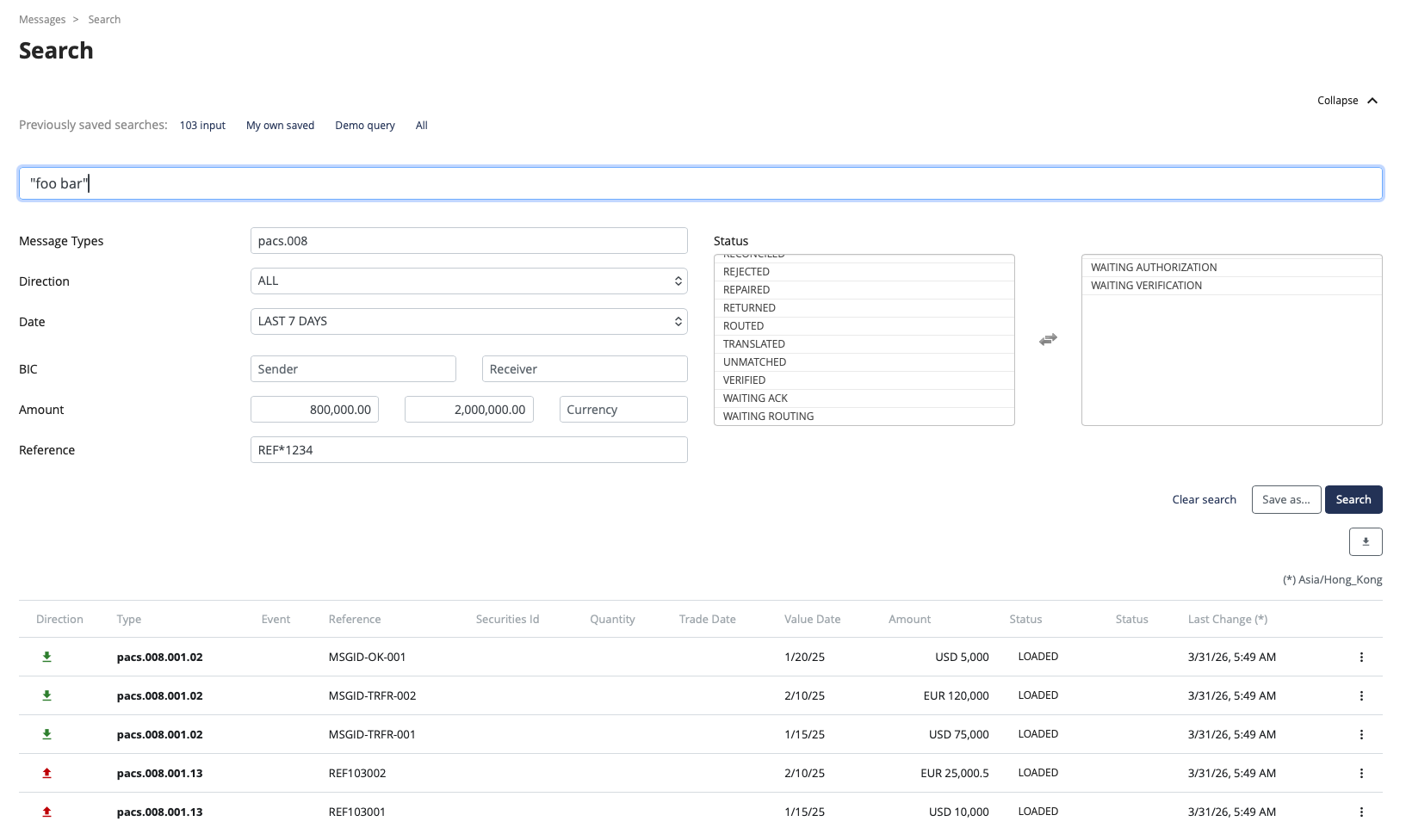Click the Save as... button
This screenshot has width=1406, height=840.
(x=1286, y=499)
